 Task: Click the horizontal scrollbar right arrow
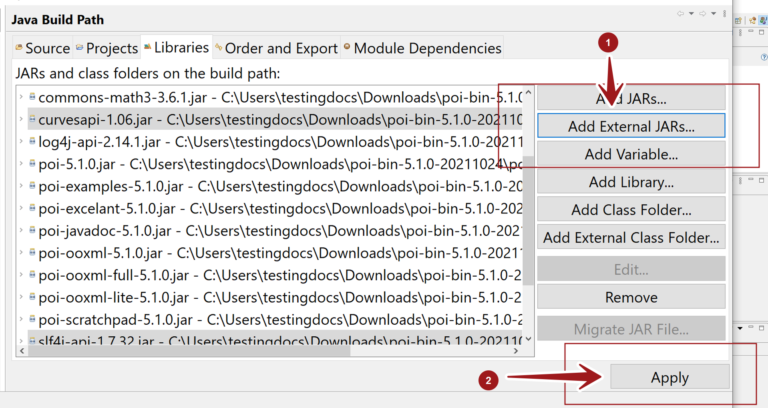tap(516, 350)
